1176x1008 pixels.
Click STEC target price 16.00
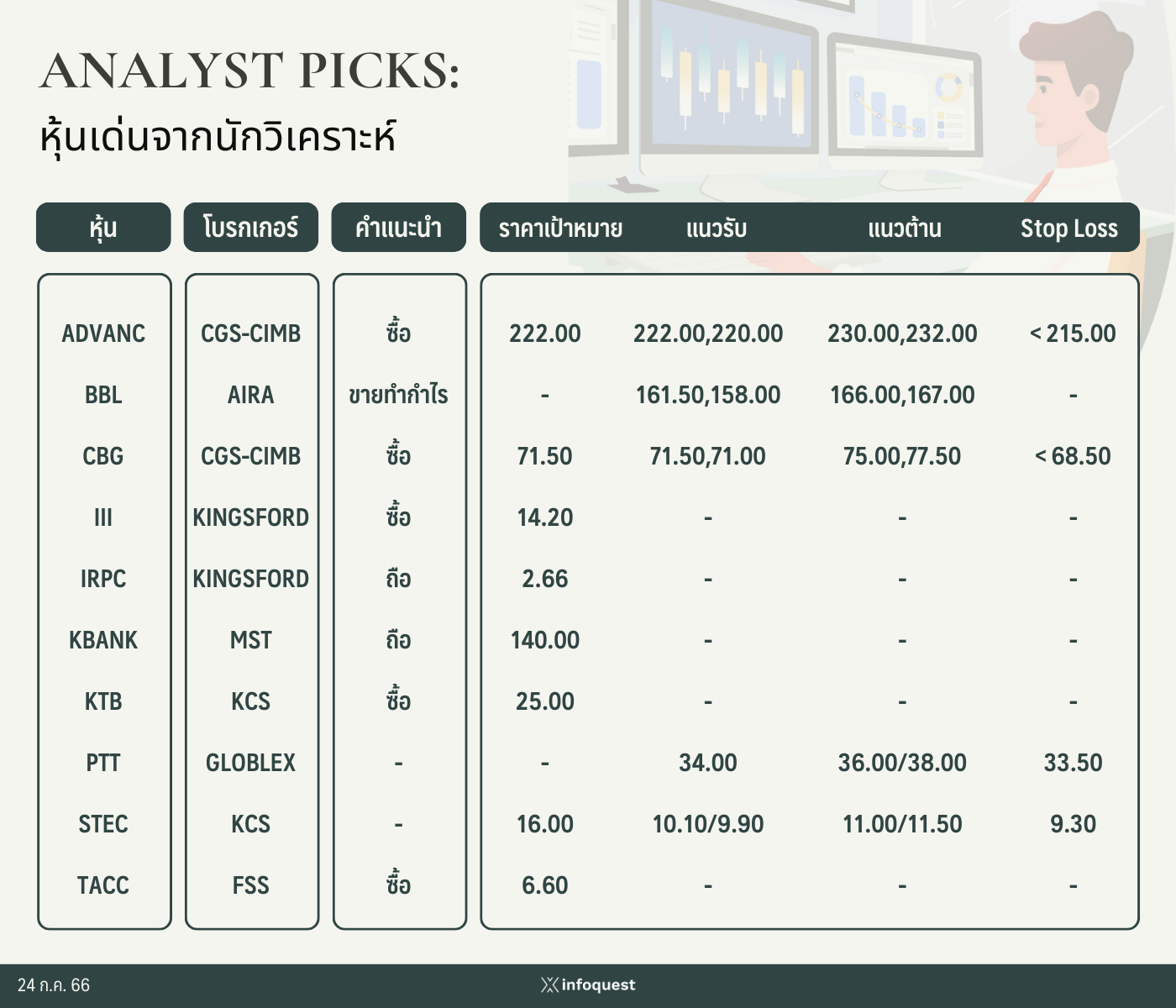[x=545, y=824]
